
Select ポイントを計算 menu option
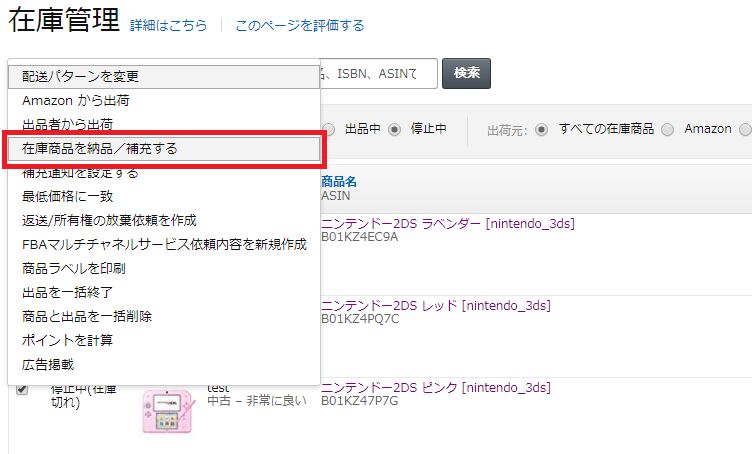point(164,340)
